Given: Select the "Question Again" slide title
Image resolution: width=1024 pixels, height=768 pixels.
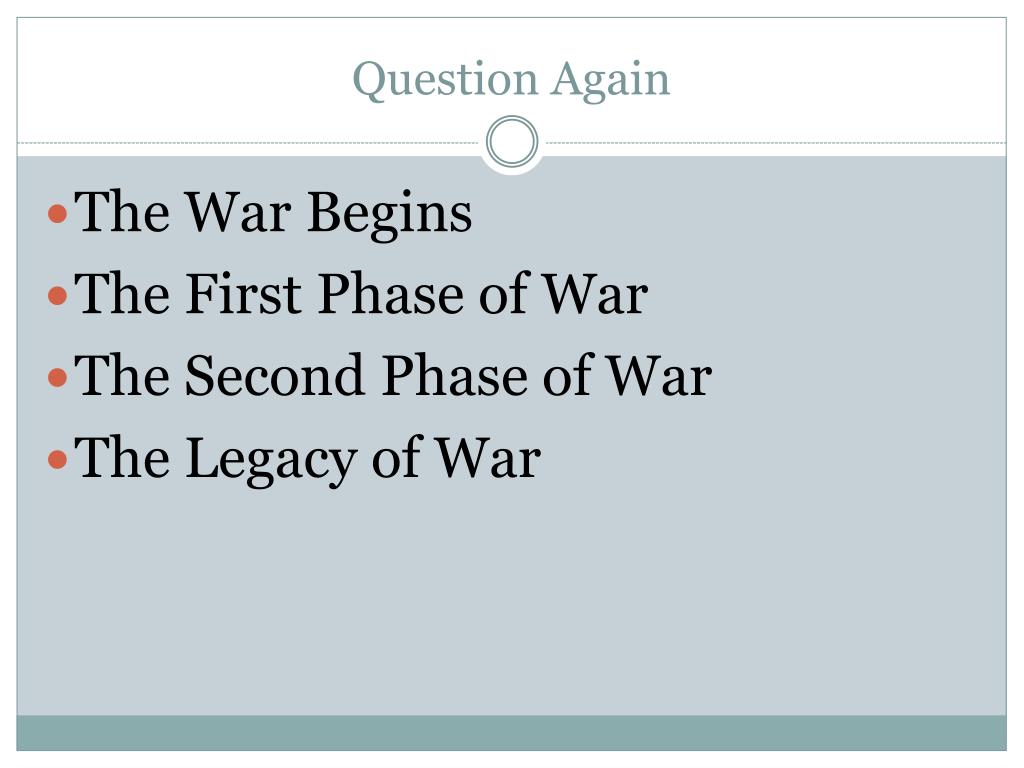Looking at the screenshot, I should coord(511,80).
